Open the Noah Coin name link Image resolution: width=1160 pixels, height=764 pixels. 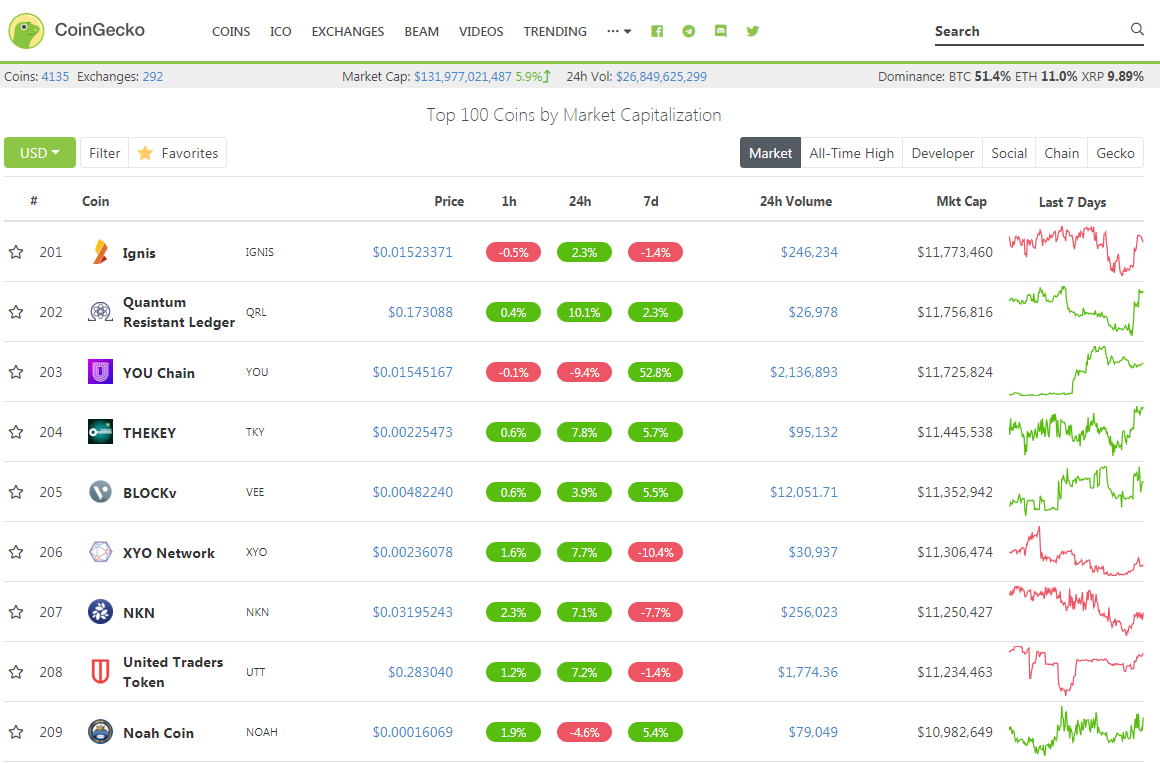pos(158,733)
